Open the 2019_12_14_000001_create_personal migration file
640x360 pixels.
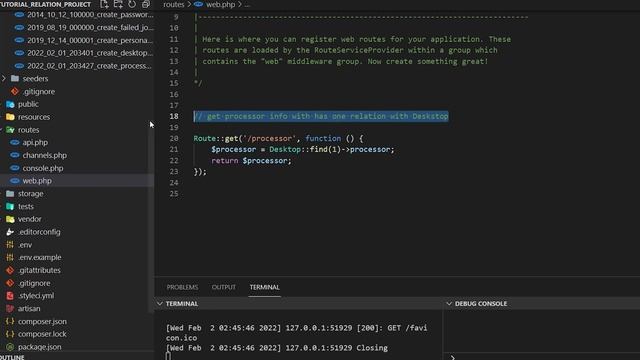(x=90, y=40)
